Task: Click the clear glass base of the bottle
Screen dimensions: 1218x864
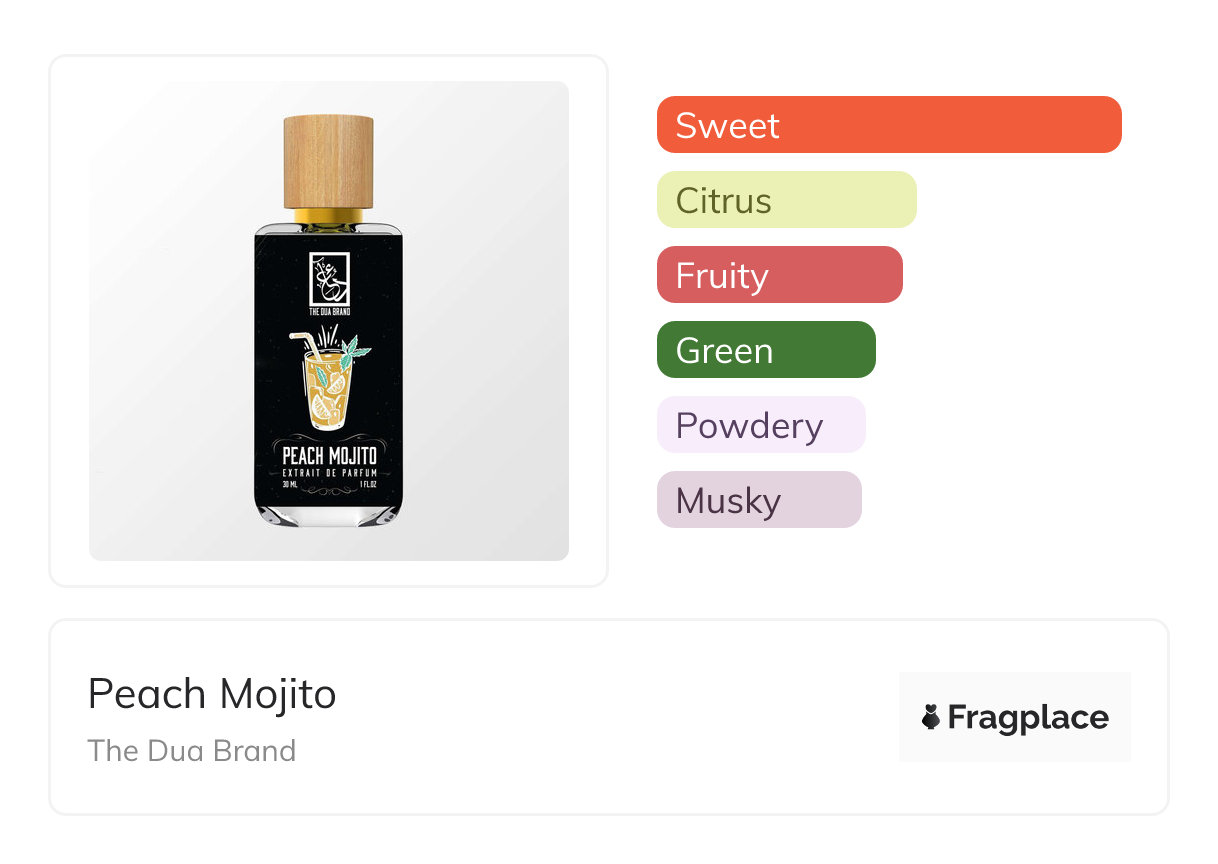Action: [x=329, y=514]
